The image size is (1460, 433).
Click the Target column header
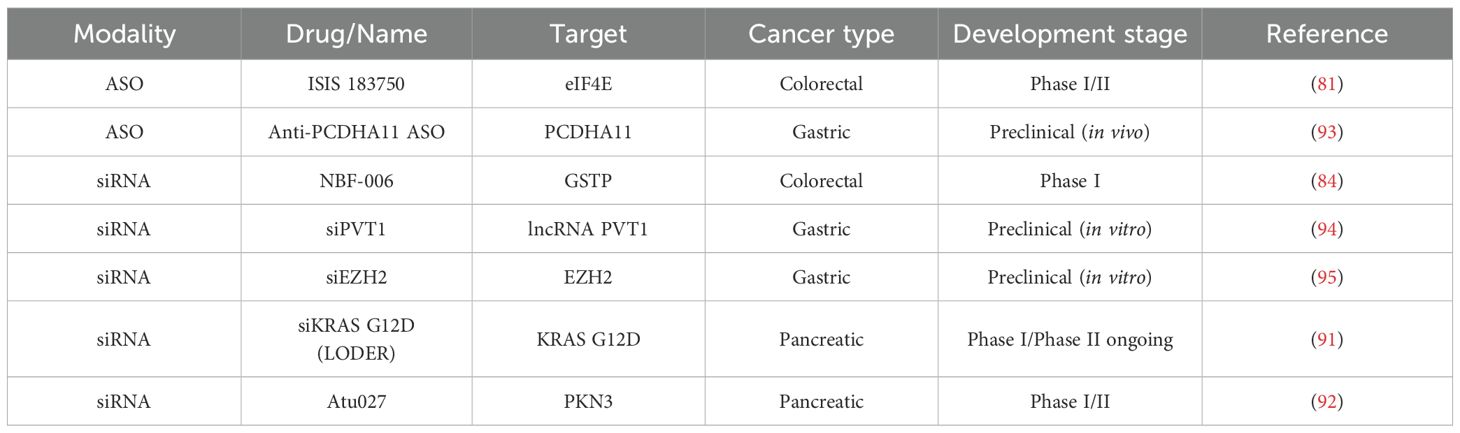click(588, 34)
